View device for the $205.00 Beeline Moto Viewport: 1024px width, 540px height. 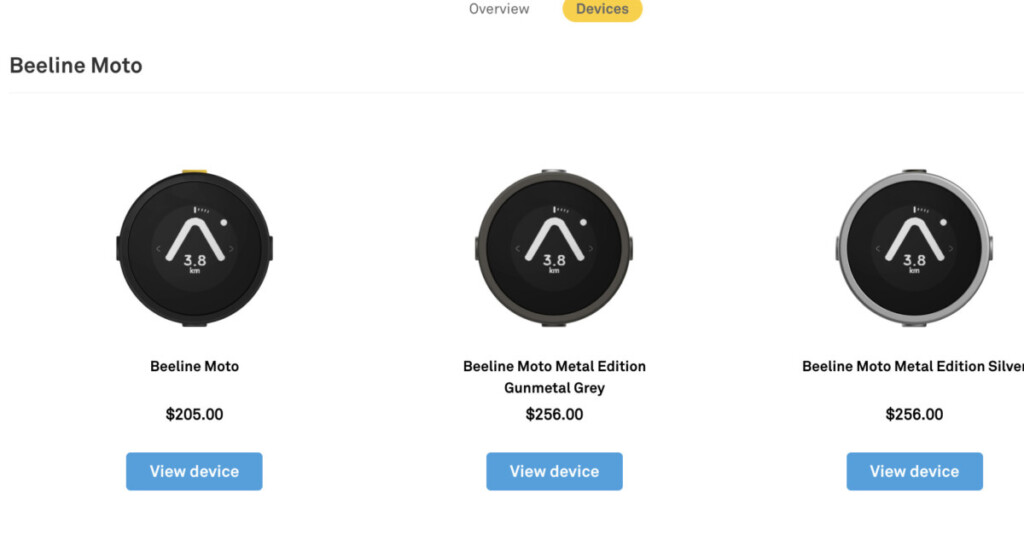click(x=194, y=471)
